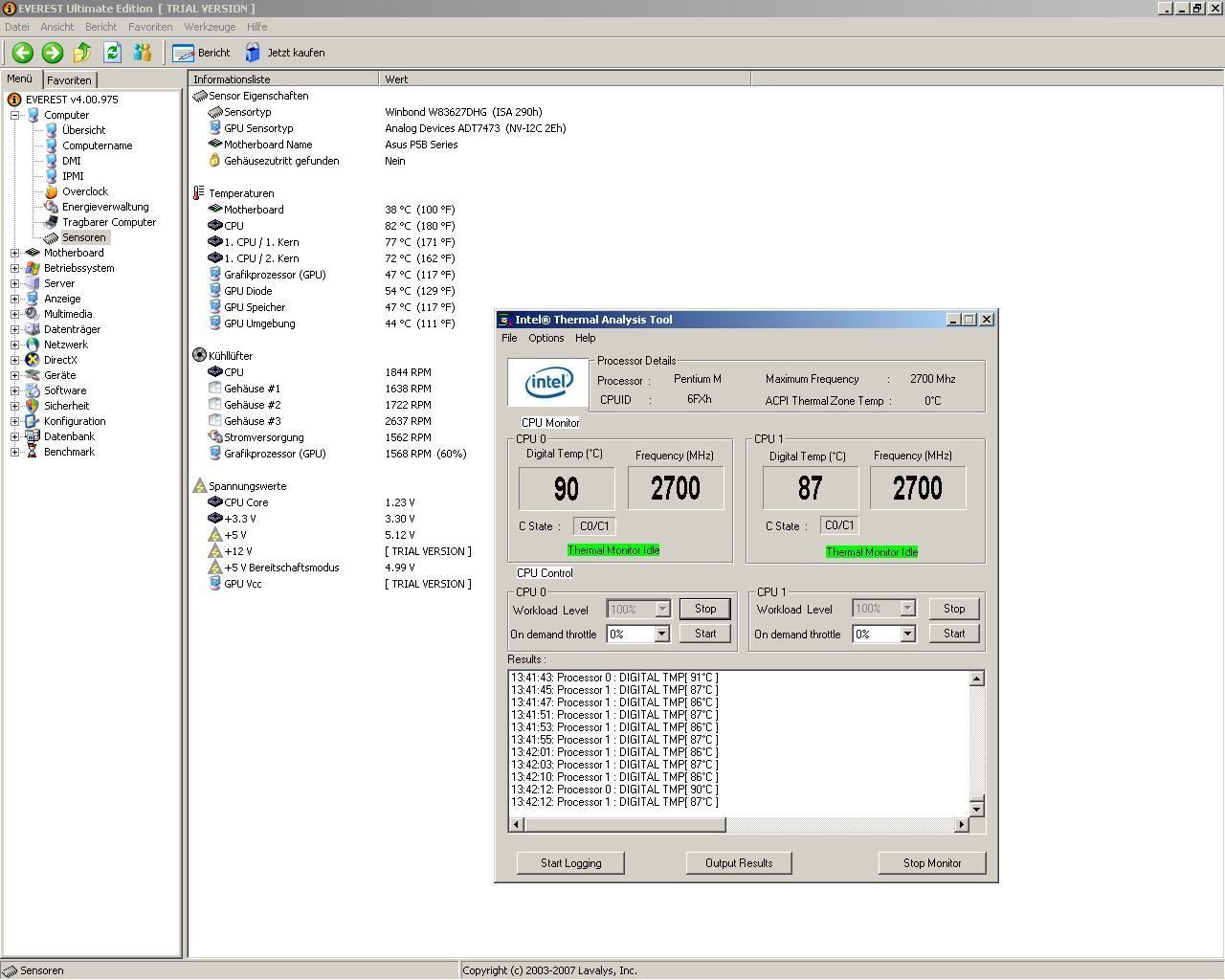Click the Benchmark hourglass icon
The height and width of the screenshot is (980, 1225).
(33, 452)
